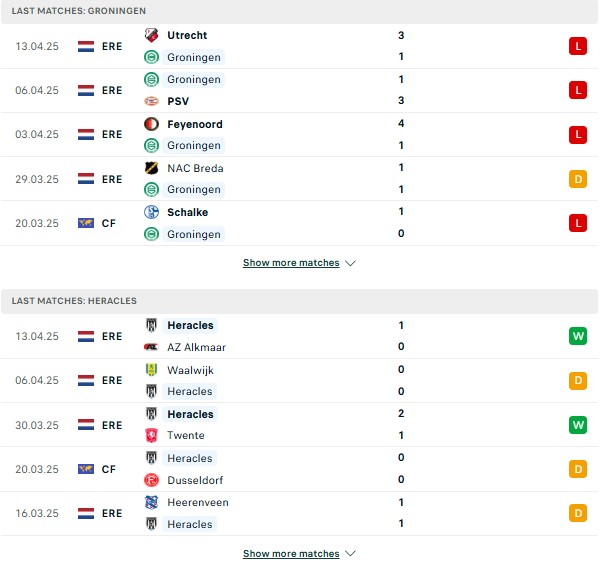The width and height of the screenshot is (602, 574).
Task: Click the Last Matches: Groningen header
Action: click(x=79, y=11)
